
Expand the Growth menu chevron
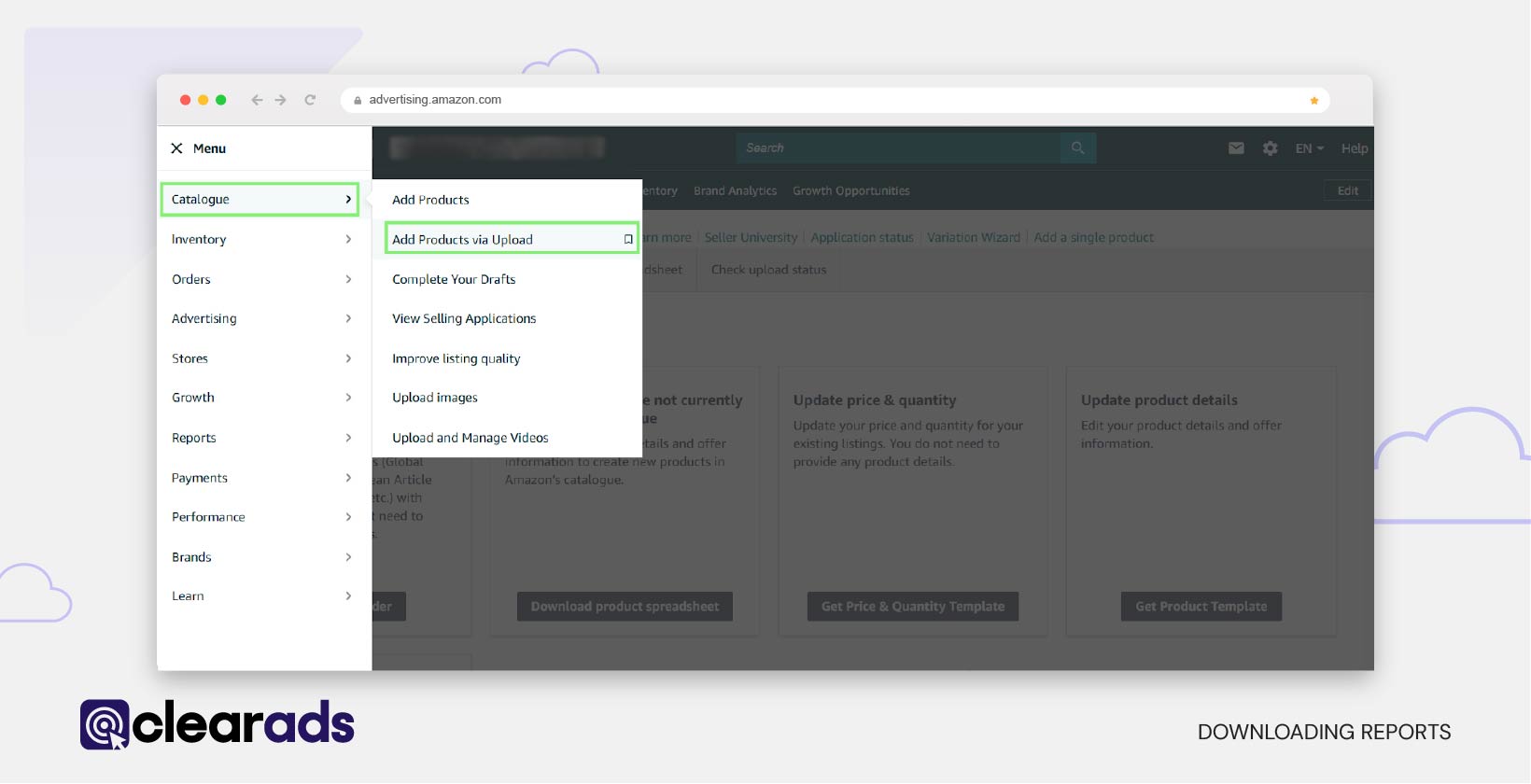[x=348, y=398]
